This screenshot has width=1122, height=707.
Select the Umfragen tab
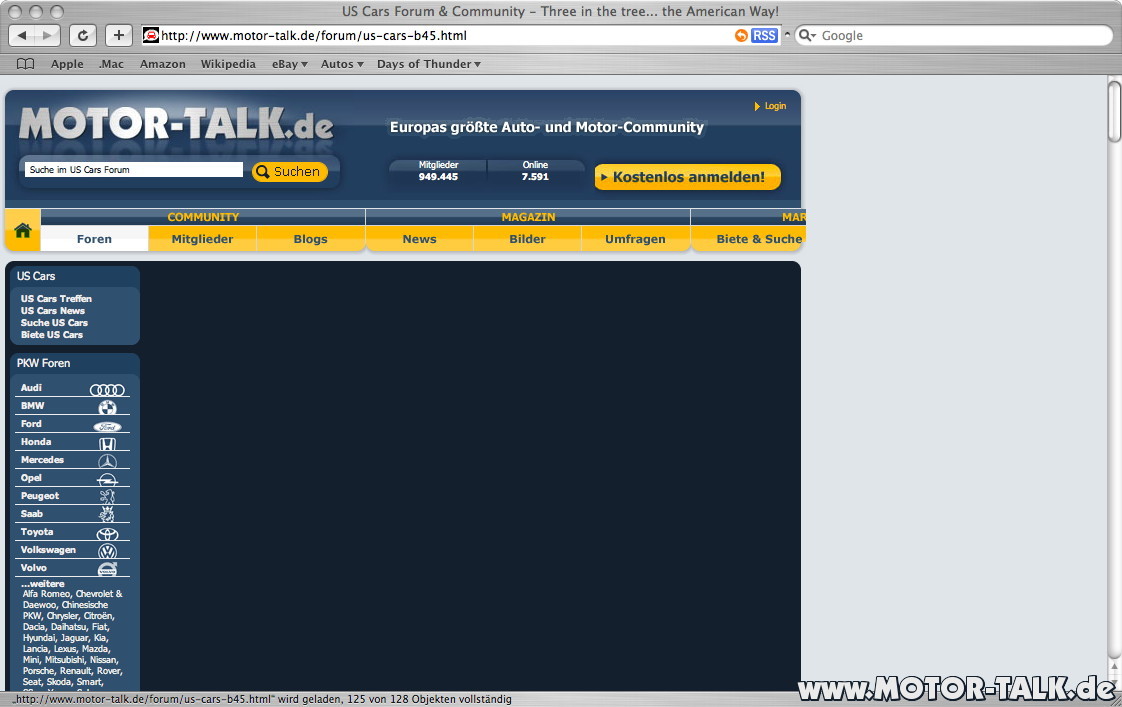635,239
